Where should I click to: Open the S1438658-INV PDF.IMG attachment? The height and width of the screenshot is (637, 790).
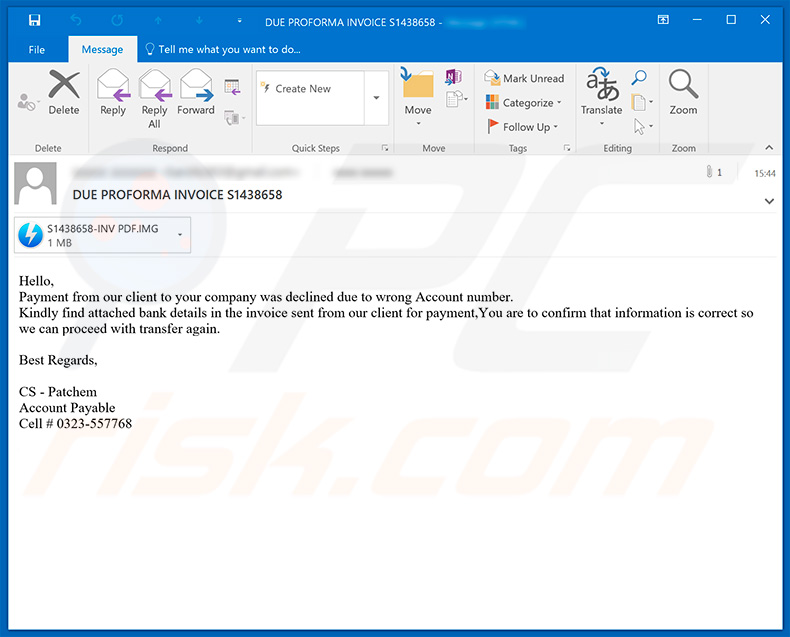pyautogui.click(x=96, y=235)
